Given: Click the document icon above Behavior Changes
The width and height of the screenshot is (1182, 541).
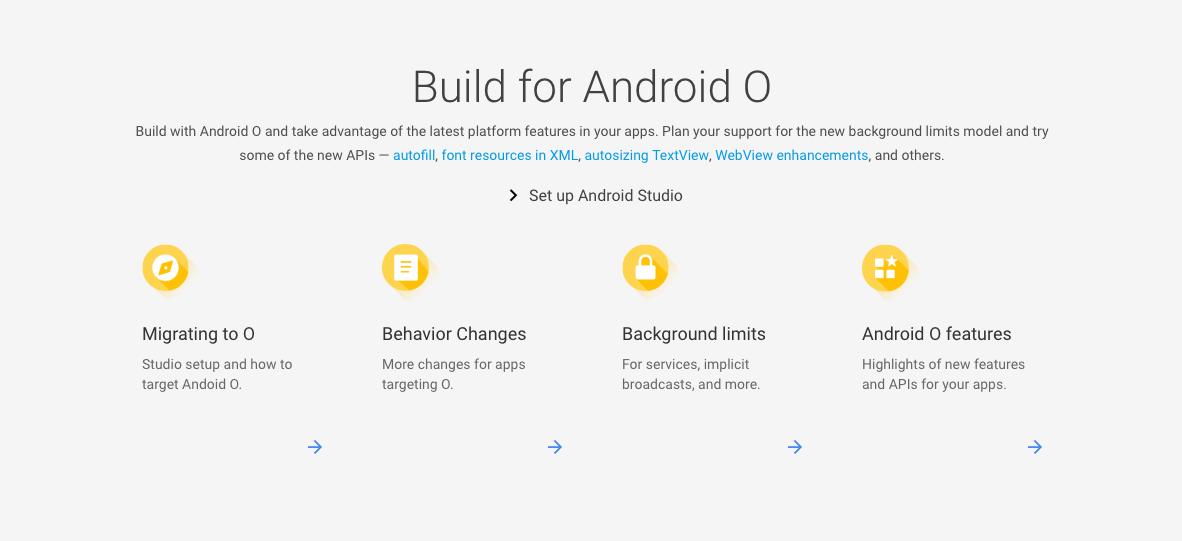Looking at the screenshot, I should (406, 267).
